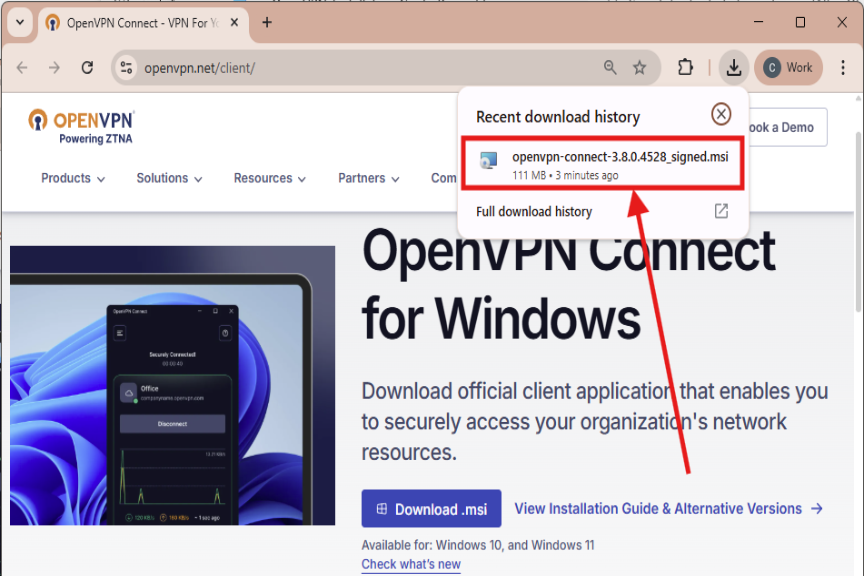Open the Resources navigation menu
The image size is (864, 576).
(x=270, y=178)
